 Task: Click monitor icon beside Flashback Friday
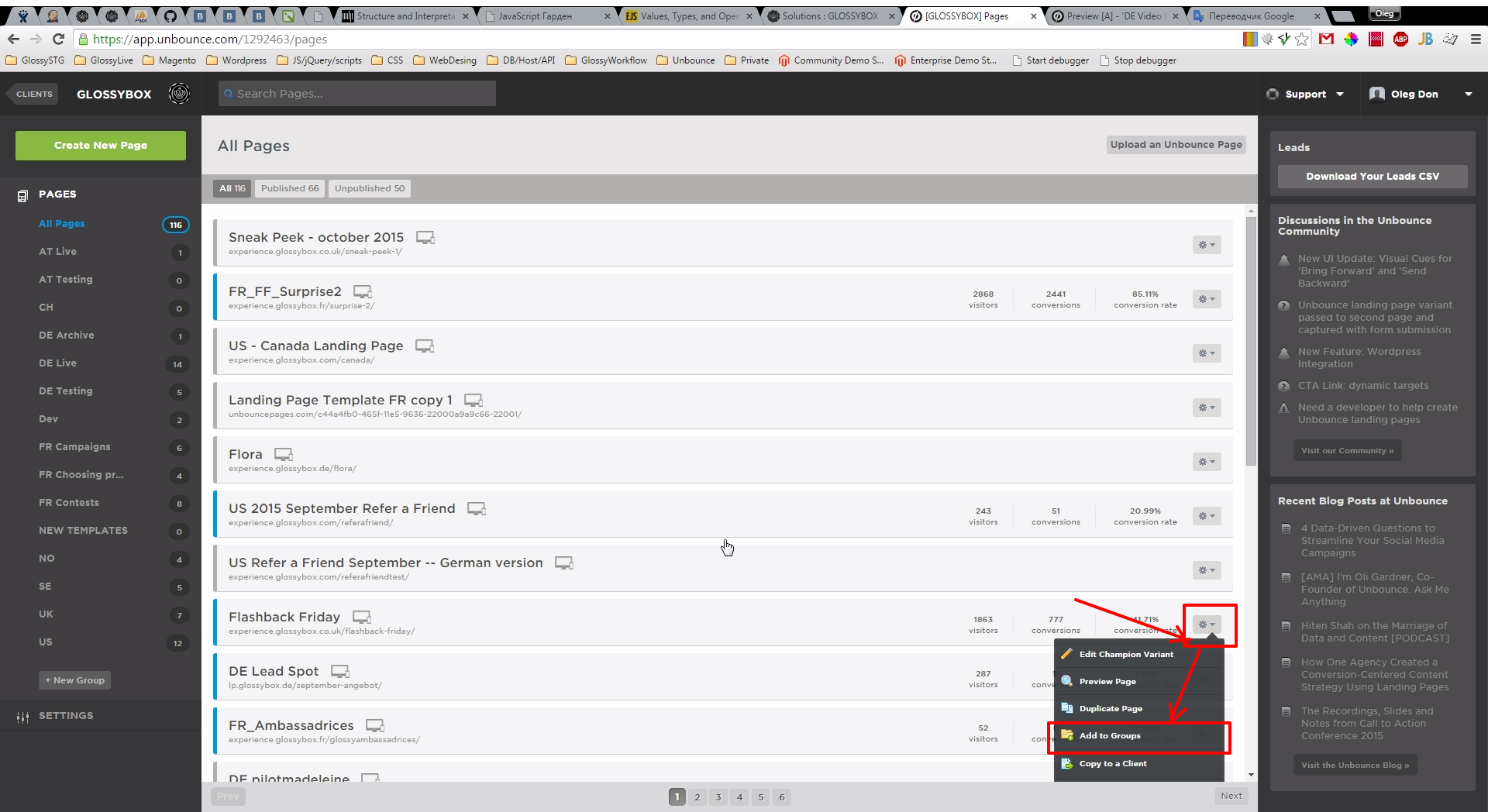click(x=362, y=617)
